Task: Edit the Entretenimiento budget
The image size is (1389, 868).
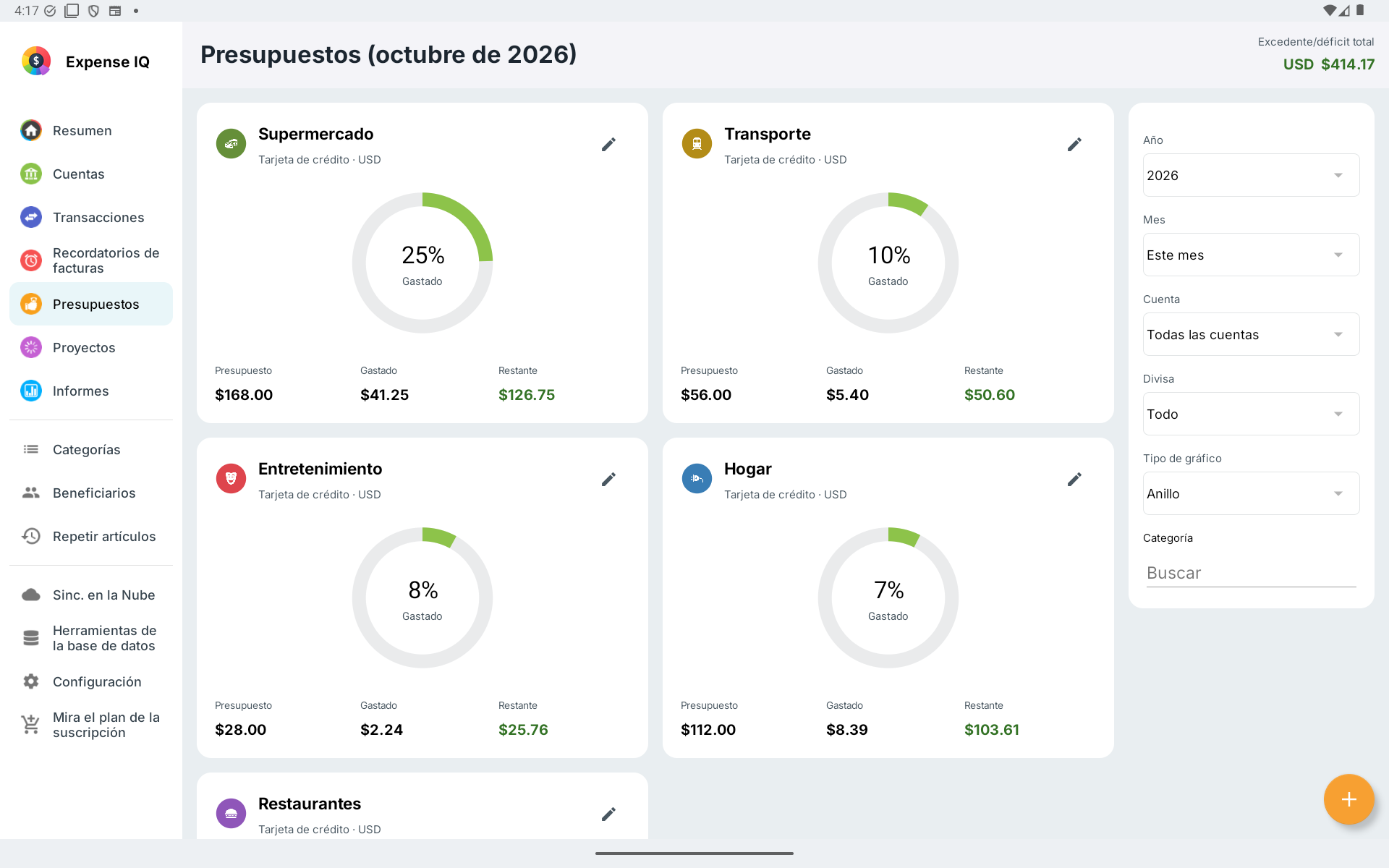Action: (x=608, y=480)
